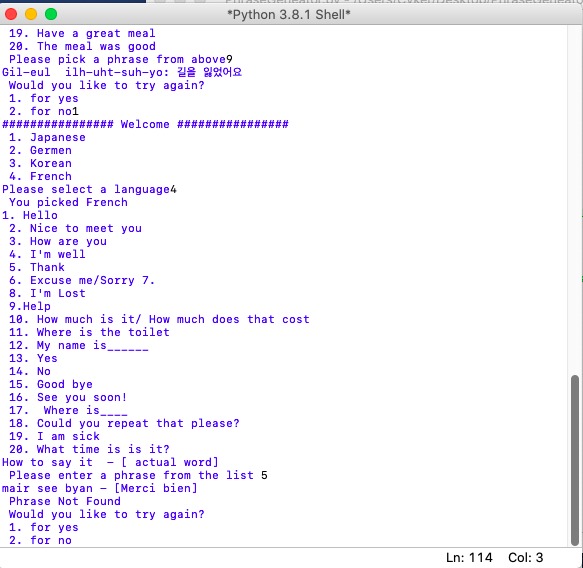The width and height of the screenshot is (583, 568).
Task: Click the '2. for no1' line
Action: pos(44,111)
